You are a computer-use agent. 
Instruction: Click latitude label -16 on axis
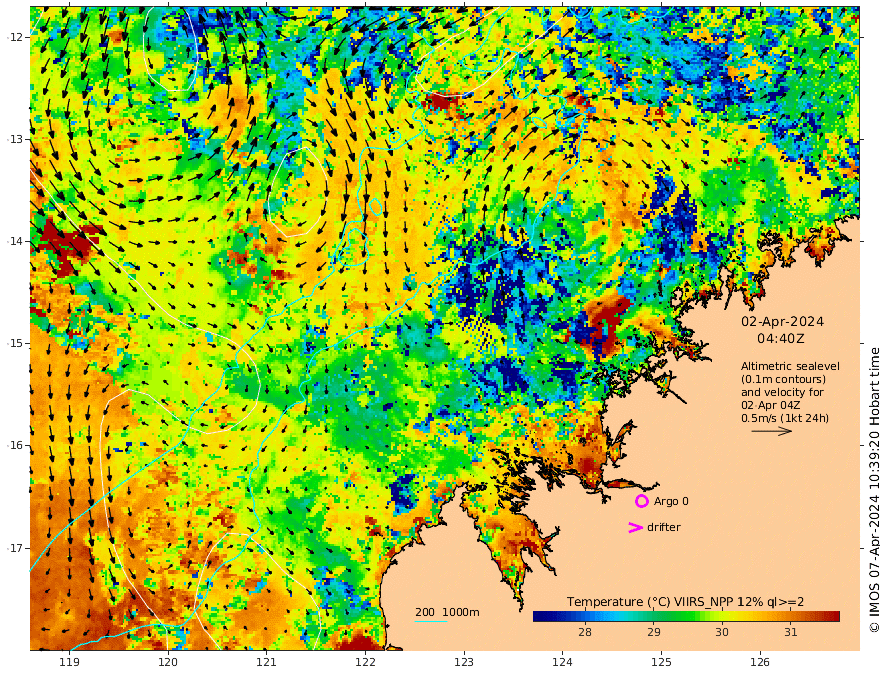point(14,445)
